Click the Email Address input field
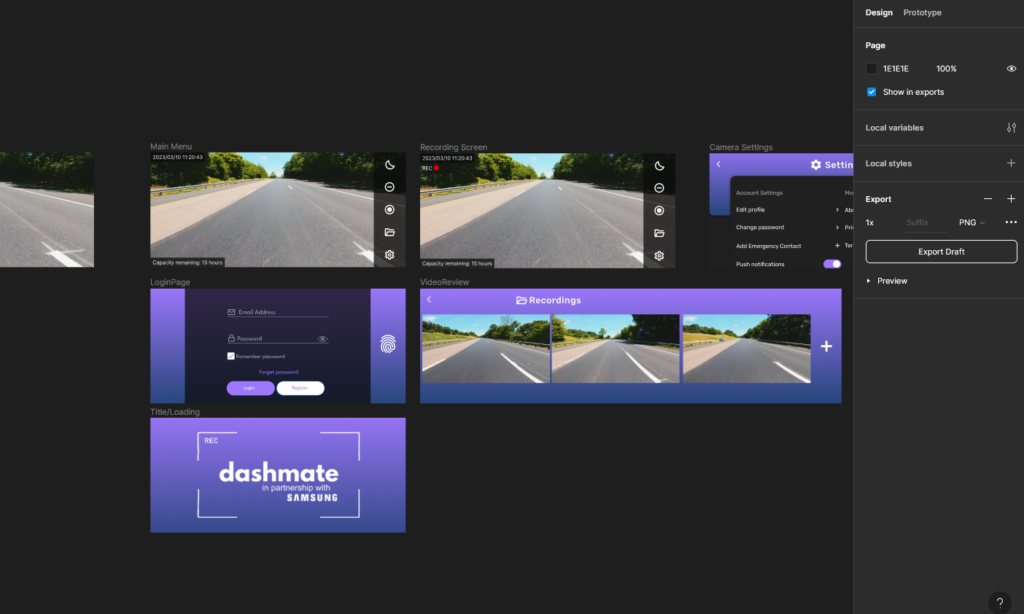 tap(278, 312)
